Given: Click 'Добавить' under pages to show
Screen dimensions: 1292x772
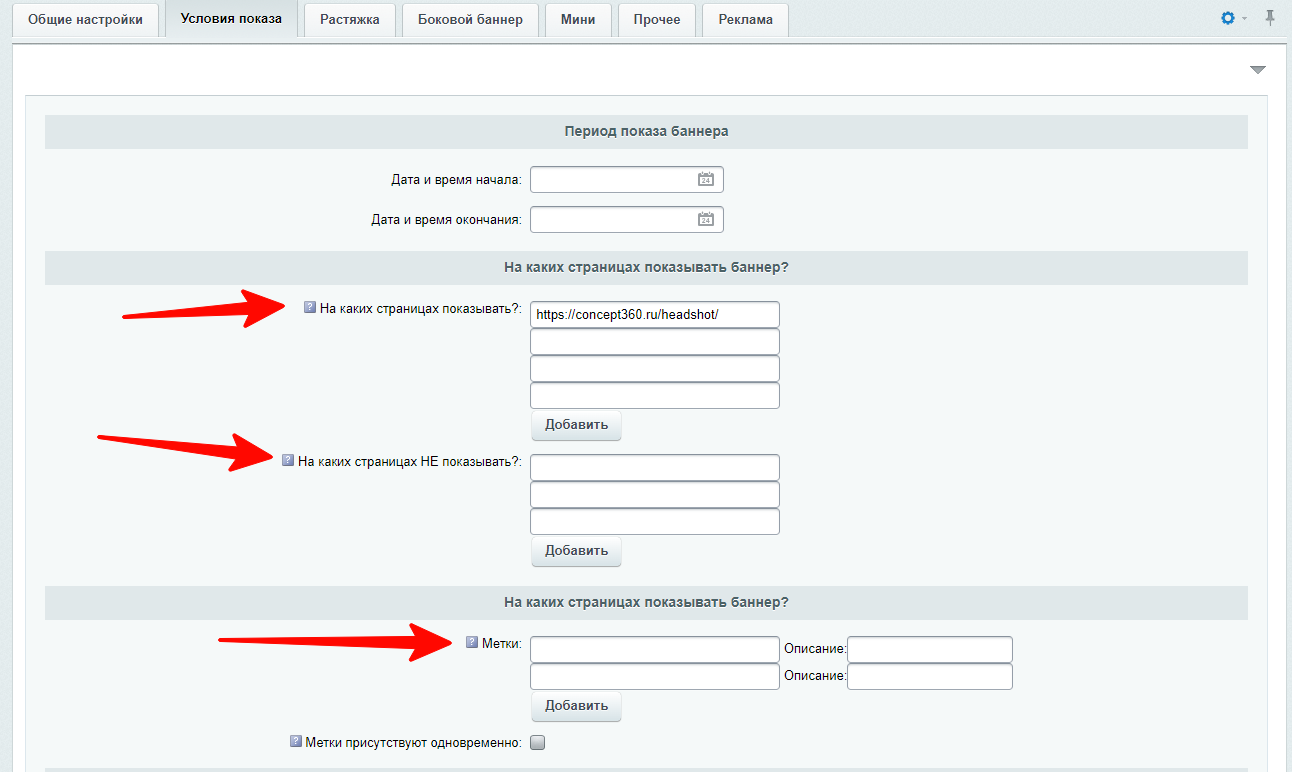Looking at the screenshot, I should click(576, 425).
